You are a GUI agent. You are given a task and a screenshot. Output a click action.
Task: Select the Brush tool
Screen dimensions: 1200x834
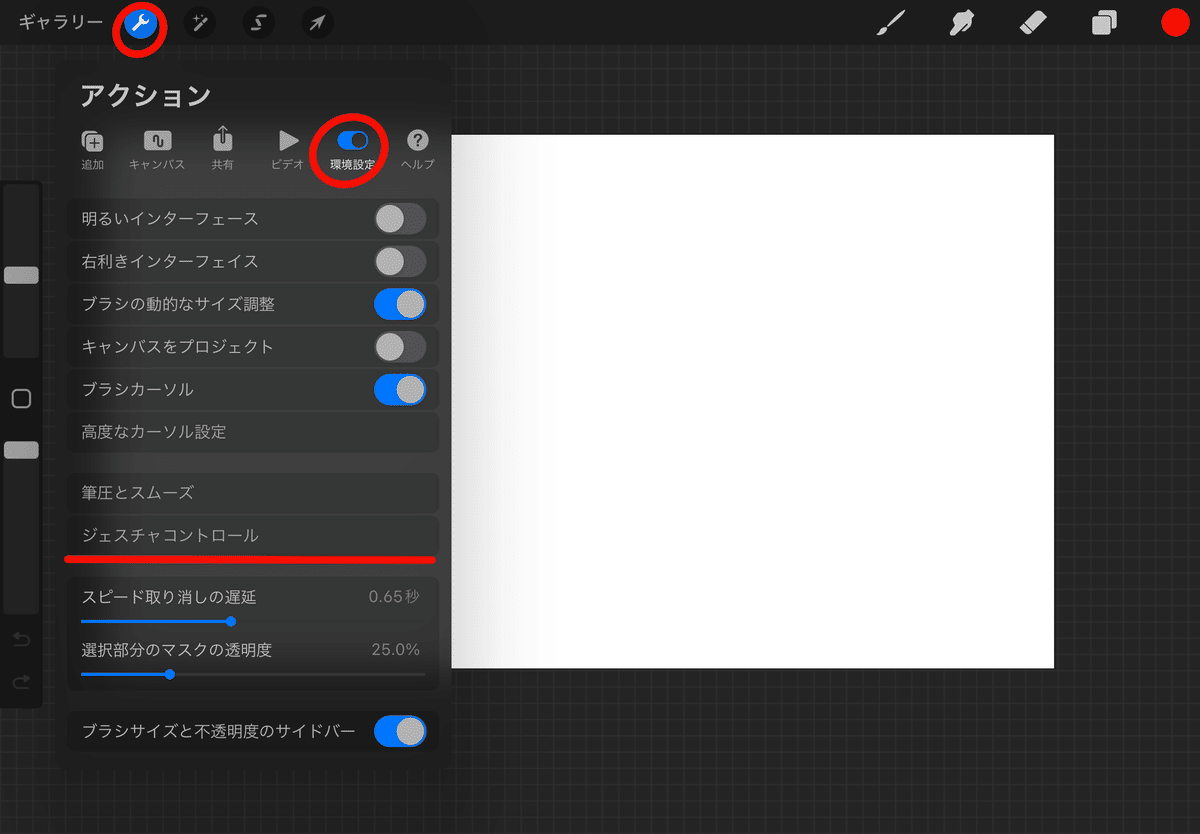click(x=889, y=23)
